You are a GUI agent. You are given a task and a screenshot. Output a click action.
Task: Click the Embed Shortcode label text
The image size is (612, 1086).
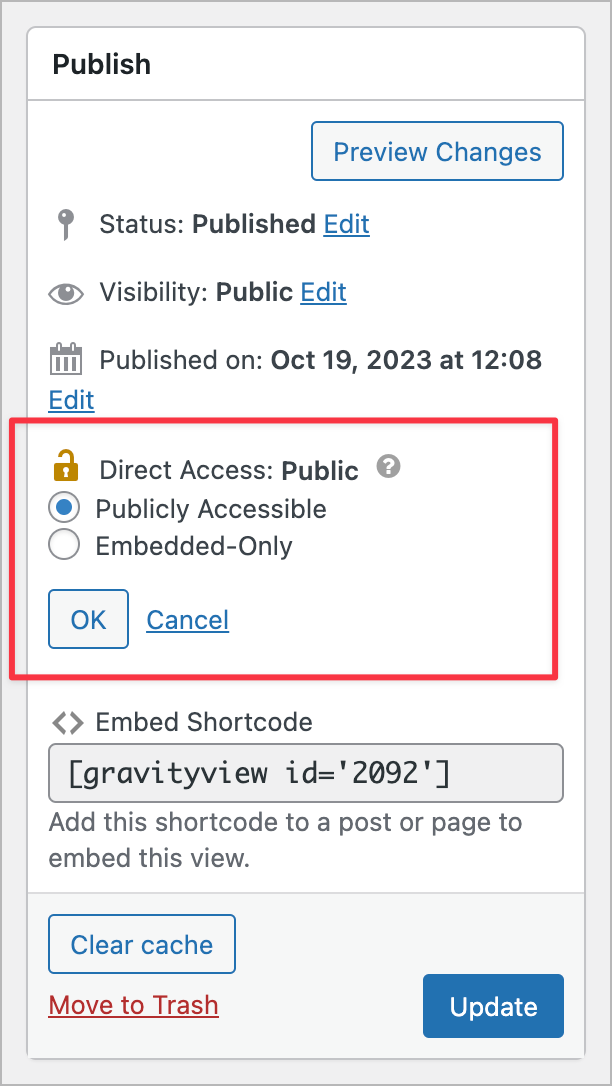204,722
